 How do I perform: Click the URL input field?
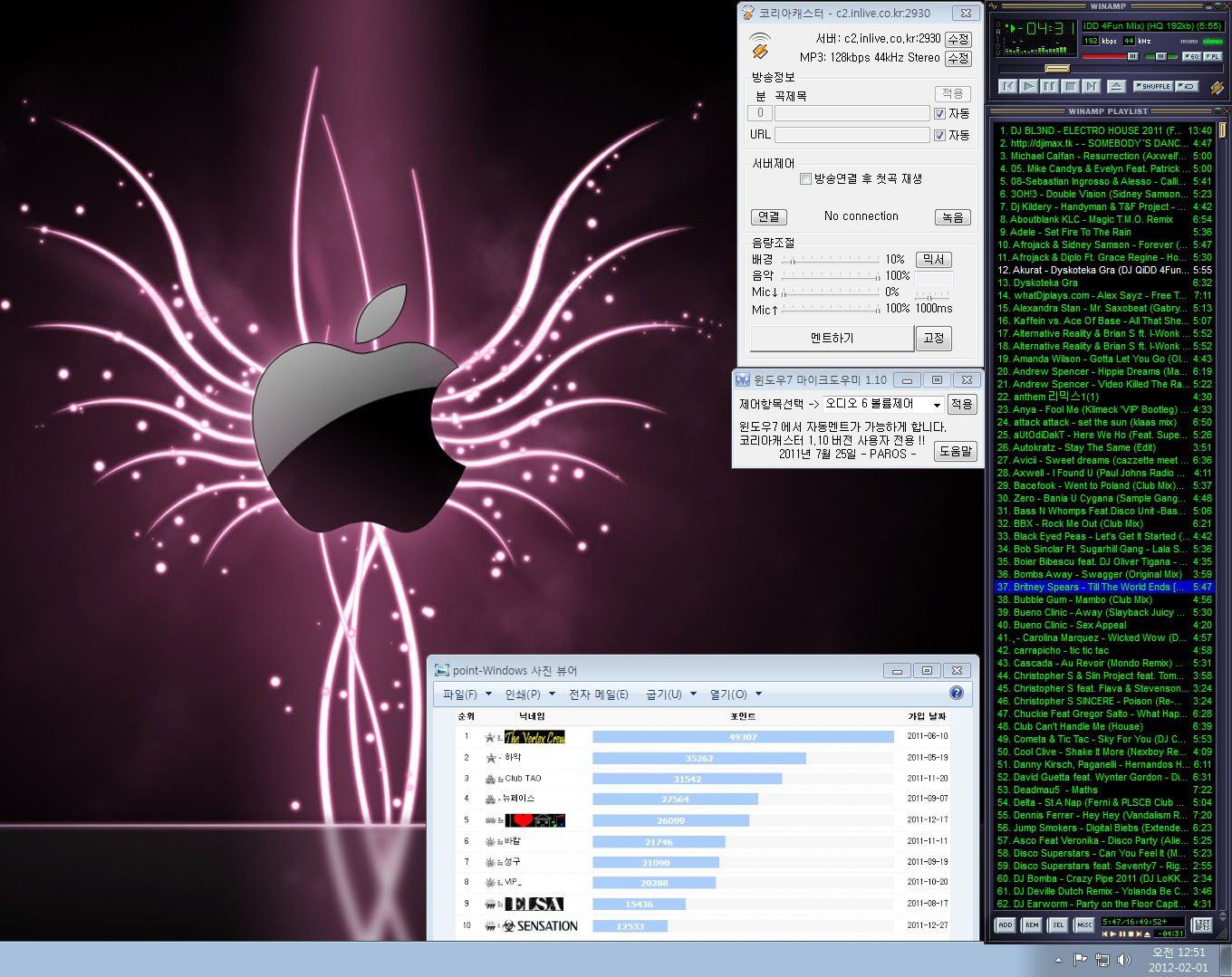coord(852,135)
